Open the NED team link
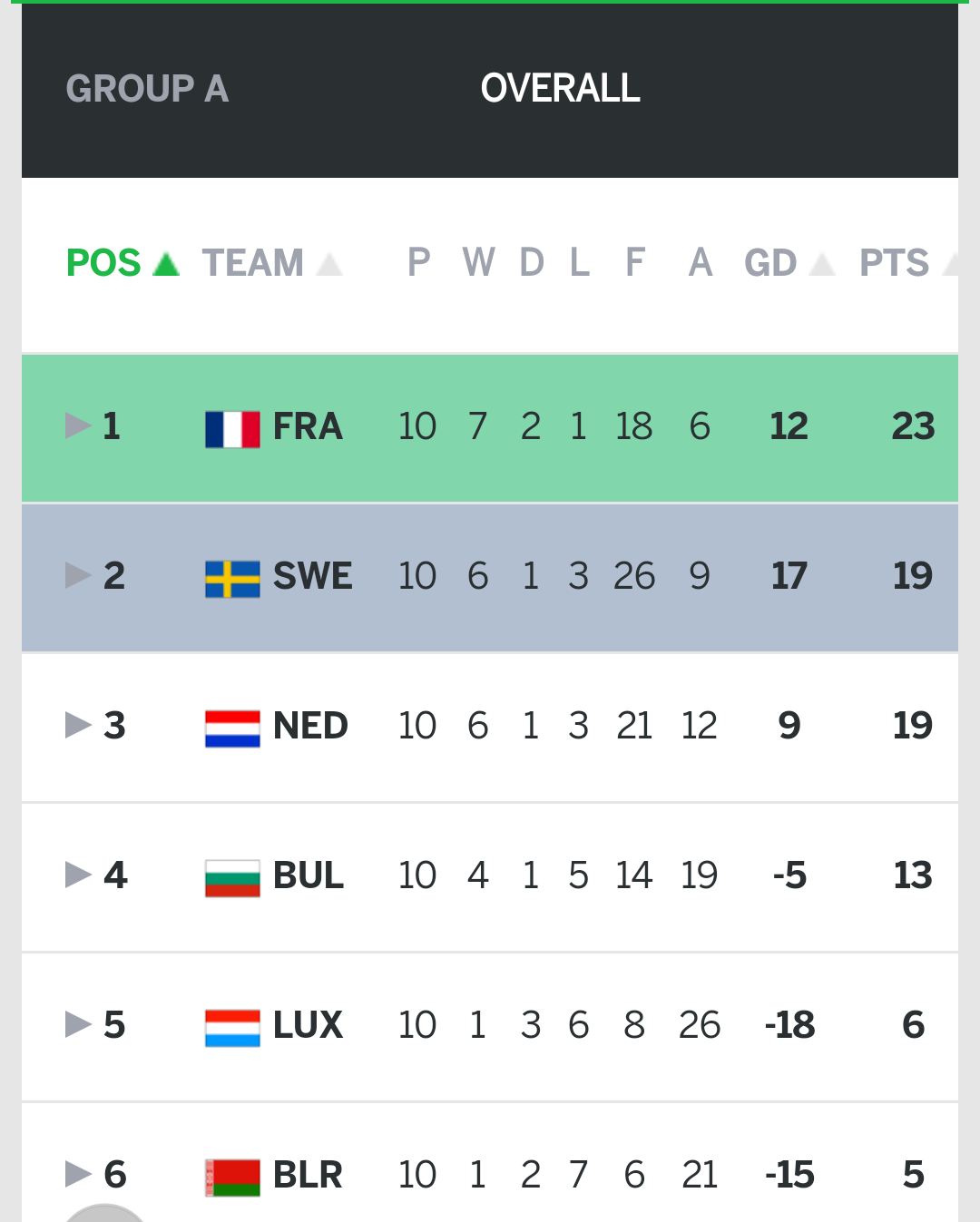980x1222 pixels. 310,726
